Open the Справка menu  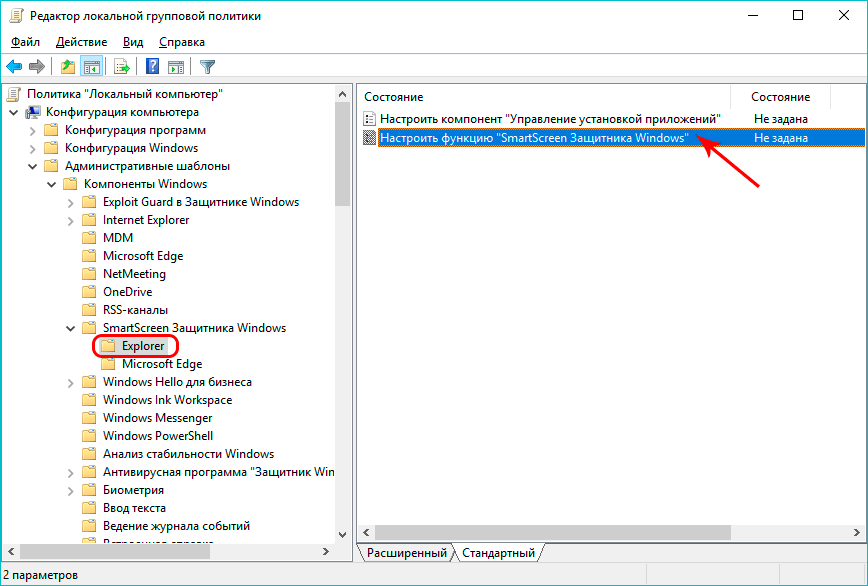(x=182, y=42)
